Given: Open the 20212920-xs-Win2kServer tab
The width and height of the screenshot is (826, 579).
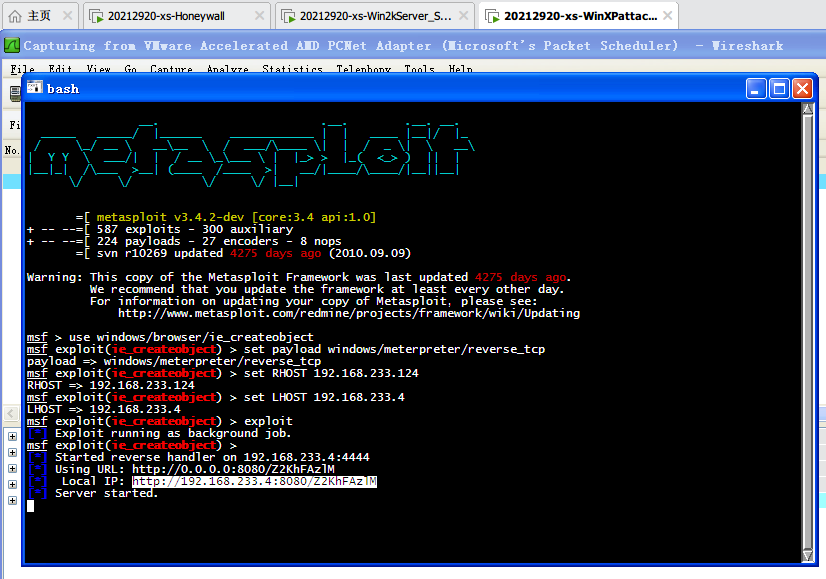Looking at the screenshot, I should [375, 16].
